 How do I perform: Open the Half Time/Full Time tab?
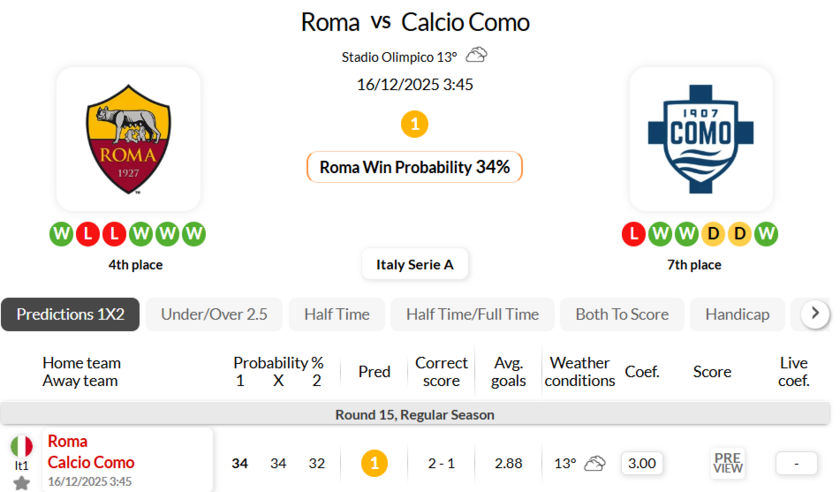(x=472, y=314)
